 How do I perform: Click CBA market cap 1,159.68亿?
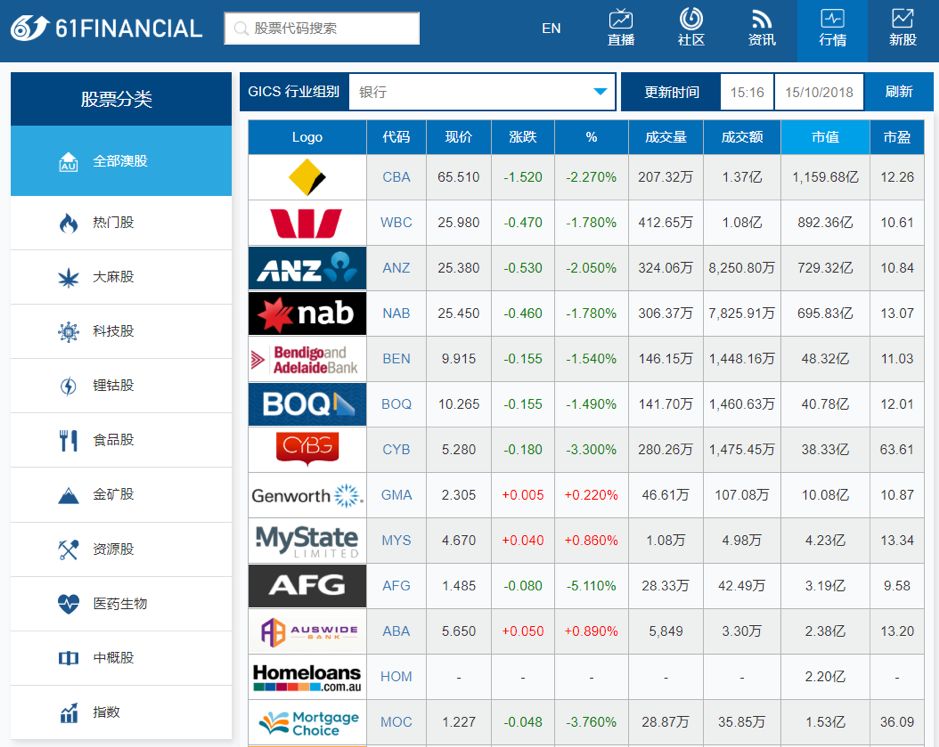pos(825,177)
